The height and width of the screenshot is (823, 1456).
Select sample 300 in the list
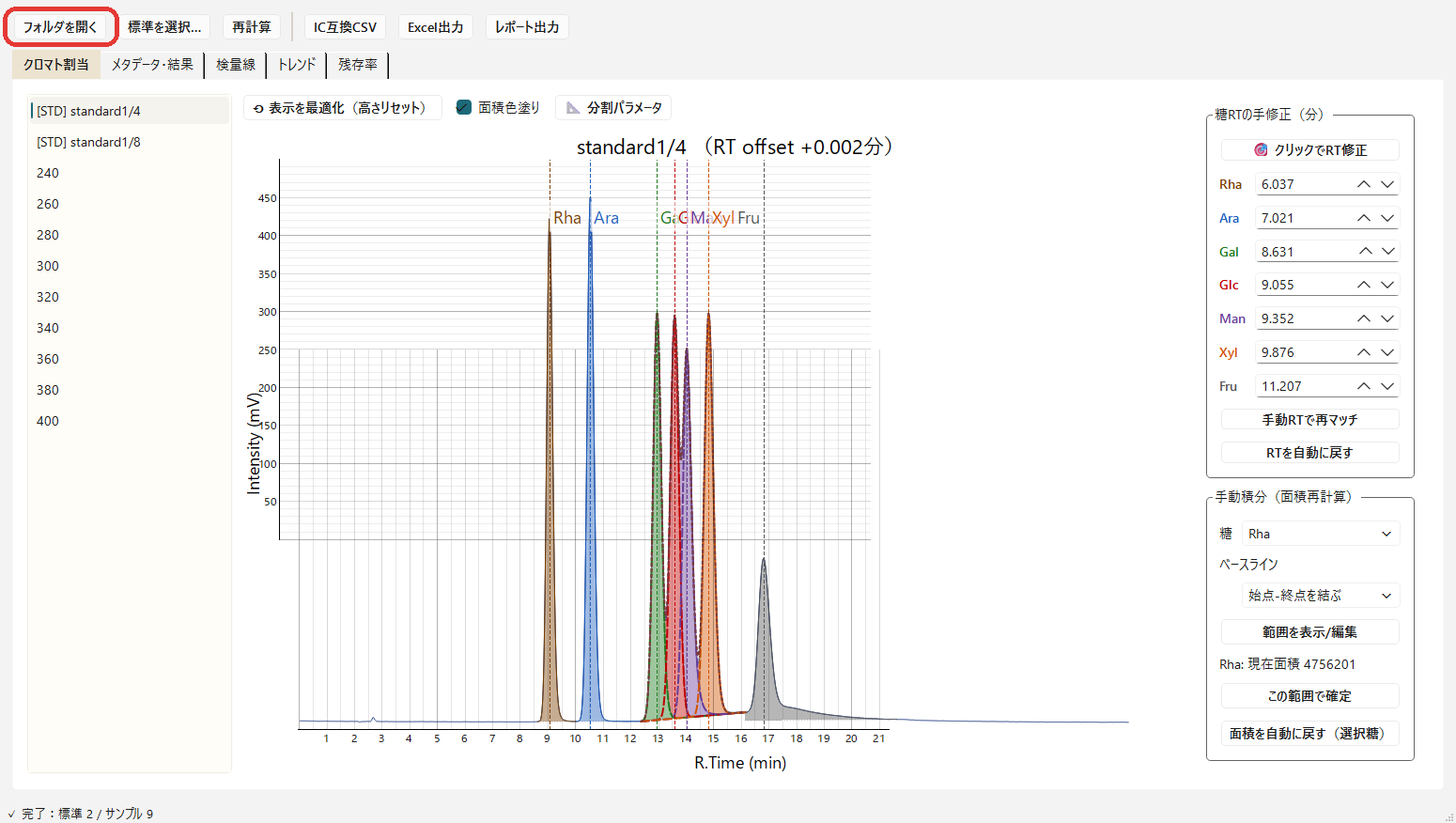(130, 266)
